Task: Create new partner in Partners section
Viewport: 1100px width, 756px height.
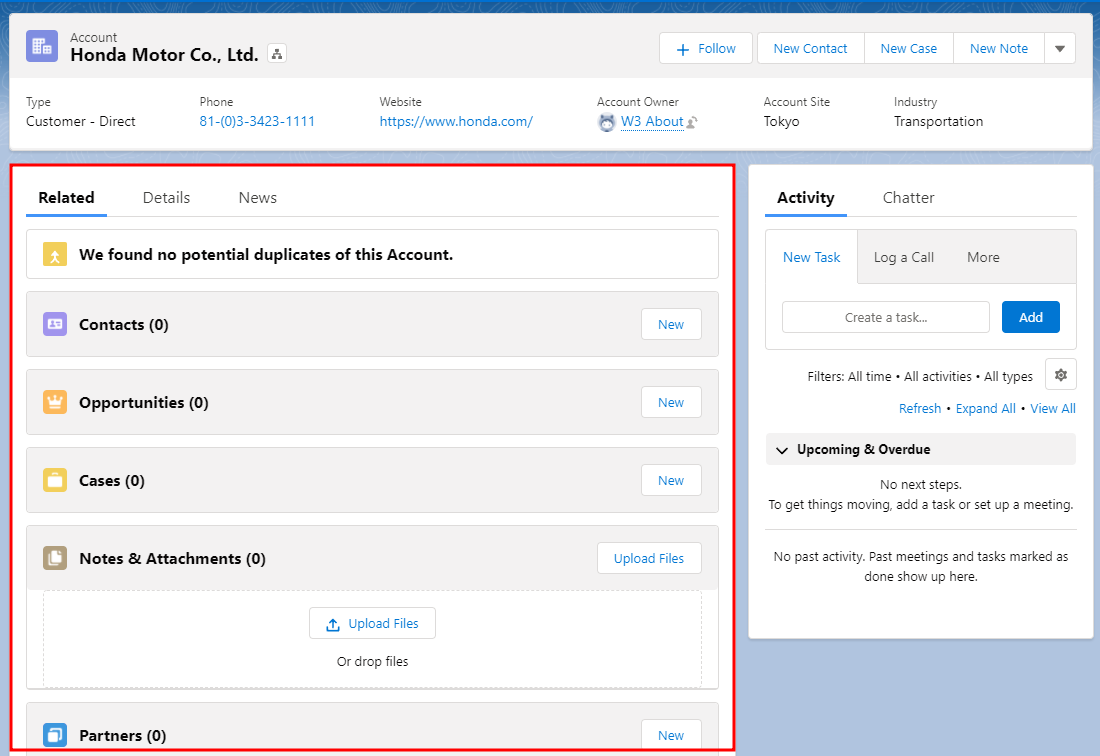Action: 671,735
